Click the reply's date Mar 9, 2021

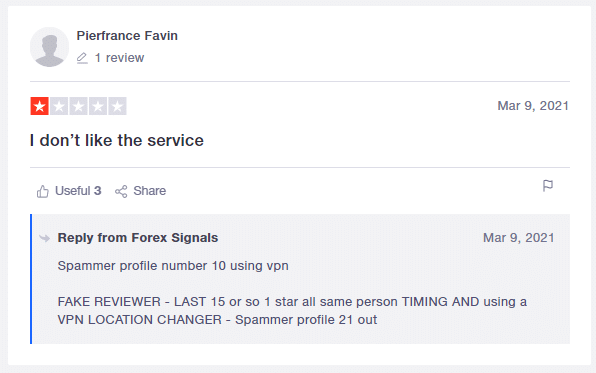tap(518, 238)
